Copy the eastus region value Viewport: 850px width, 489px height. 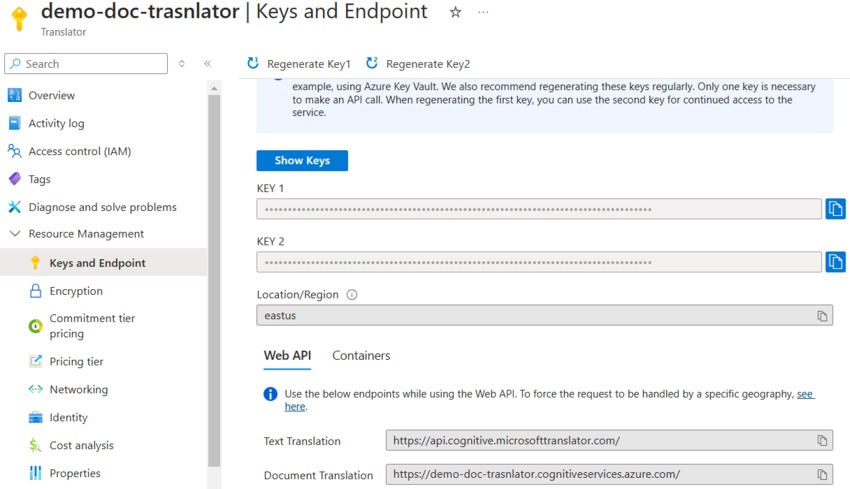coord(822,316)
